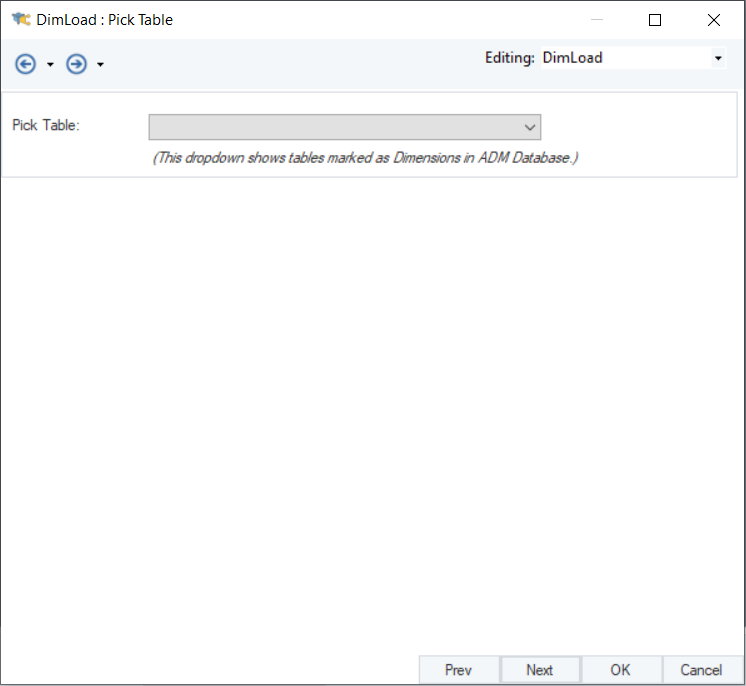Click the italic Dimensions hint text
746x686 pixels.
click(x=365, y=158)
